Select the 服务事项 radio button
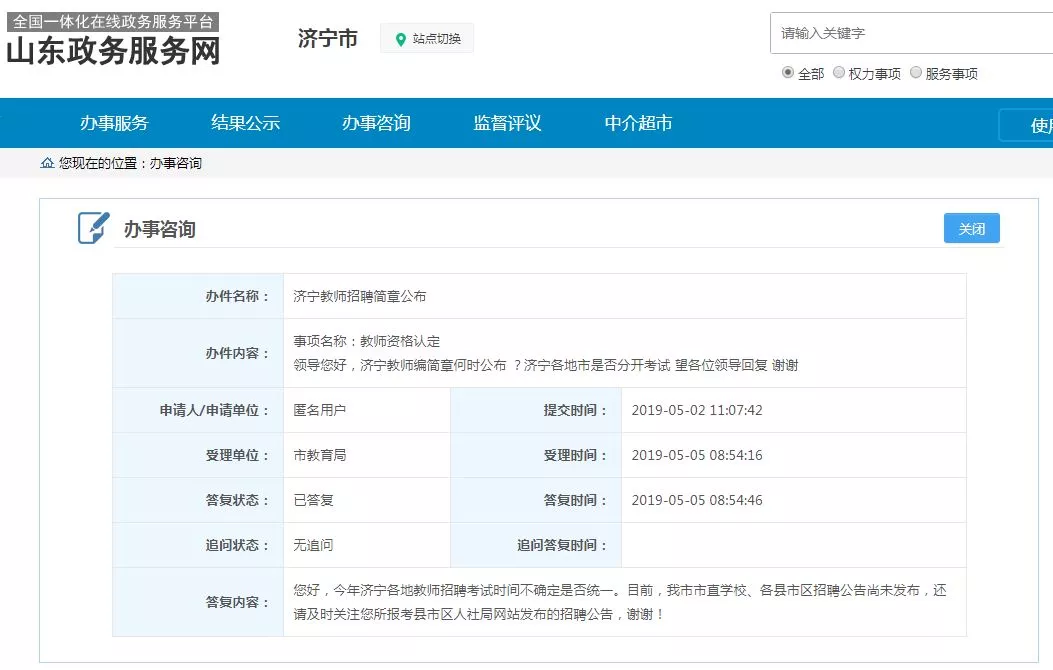Image resolution: width=1053 pixels, height=670 pixels. coord(915,73)
